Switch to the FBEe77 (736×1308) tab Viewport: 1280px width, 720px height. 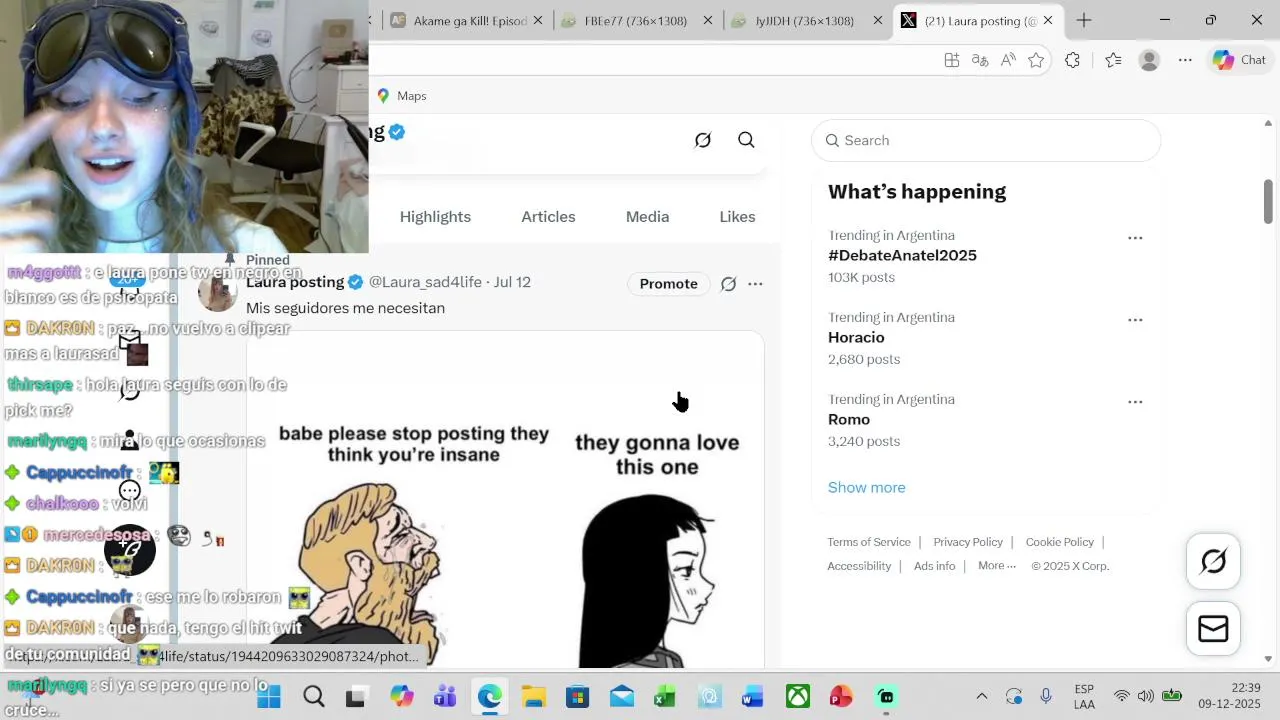point(636,20)
